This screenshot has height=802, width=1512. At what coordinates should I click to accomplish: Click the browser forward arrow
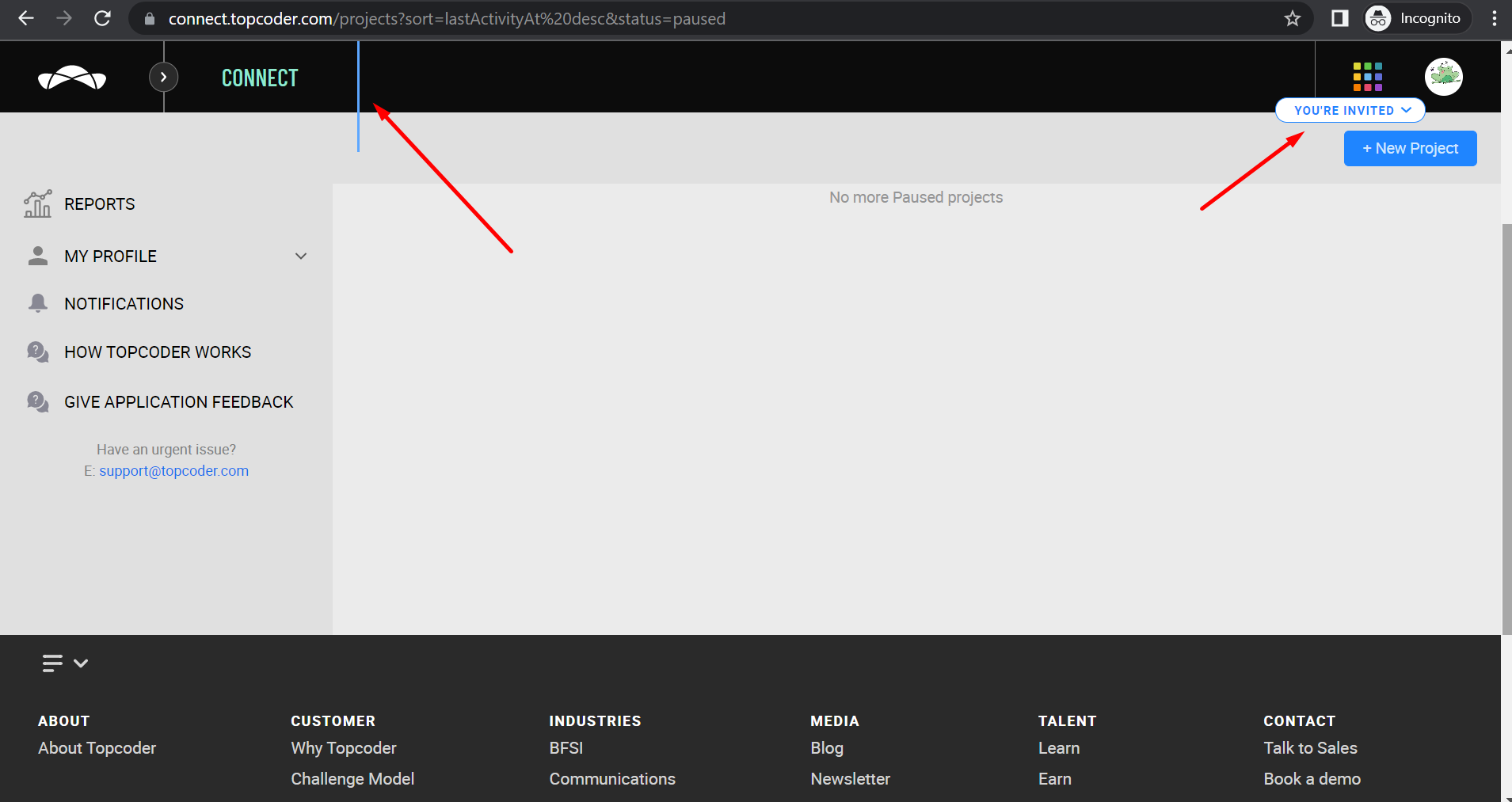point(64,18)
